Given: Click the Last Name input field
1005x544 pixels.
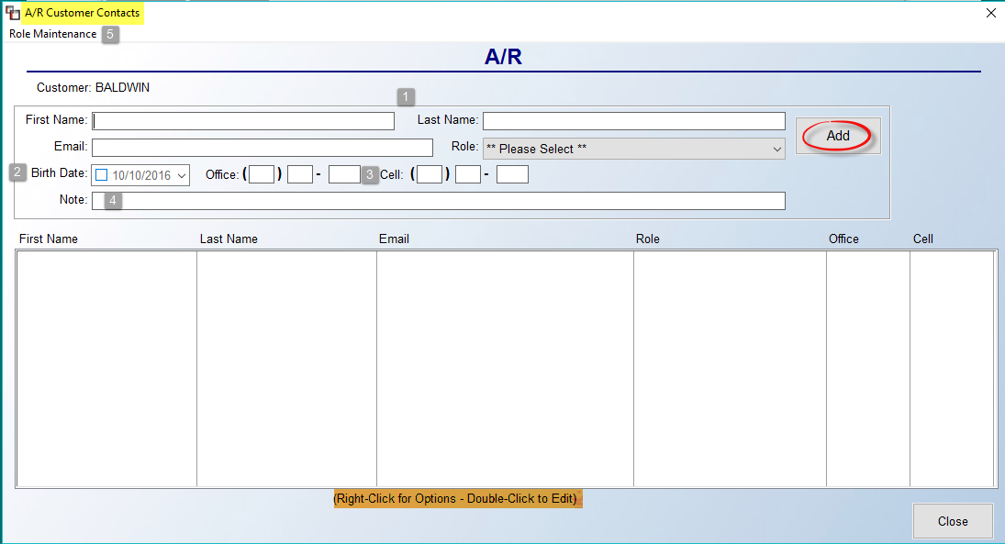Looking at the screenshot, I should click(x=634, y=121).
